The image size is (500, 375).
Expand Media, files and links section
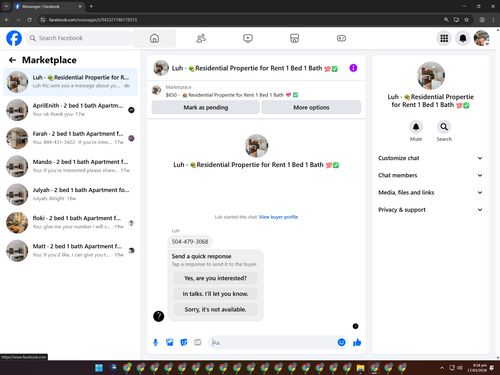click(x=430, y=192)
